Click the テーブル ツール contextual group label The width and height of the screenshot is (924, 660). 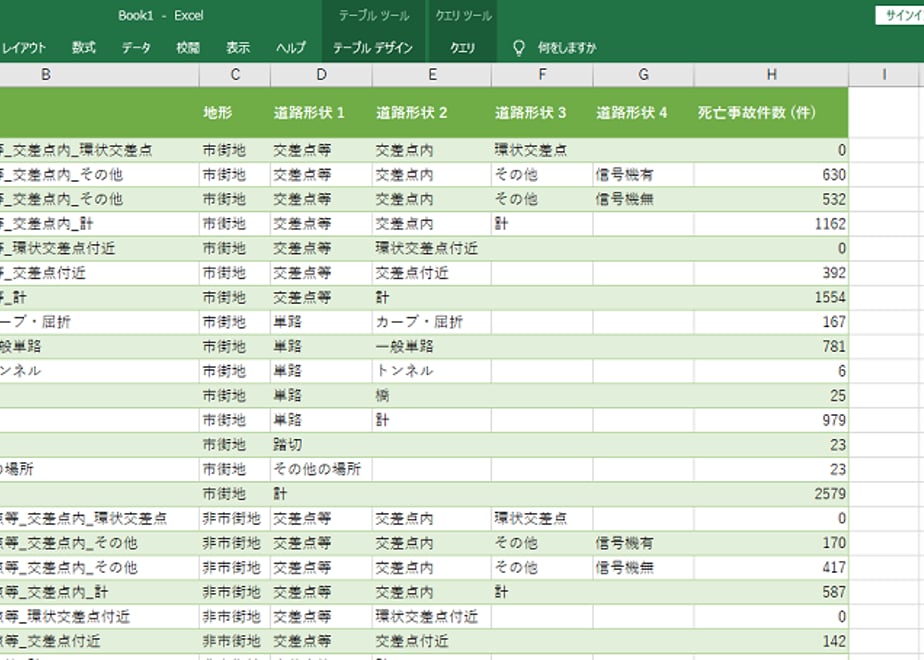click(374, 16)
